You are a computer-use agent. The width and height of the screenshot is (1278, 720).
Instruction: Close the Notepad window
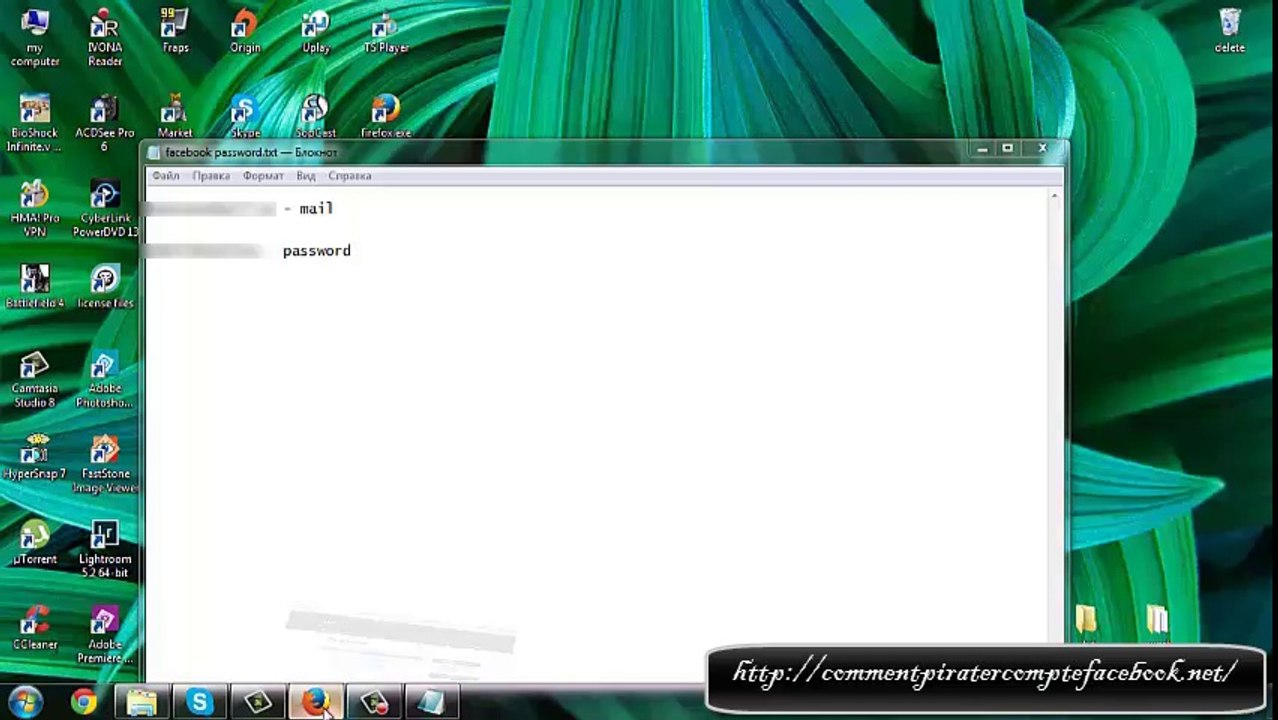tap(1042, 149)
